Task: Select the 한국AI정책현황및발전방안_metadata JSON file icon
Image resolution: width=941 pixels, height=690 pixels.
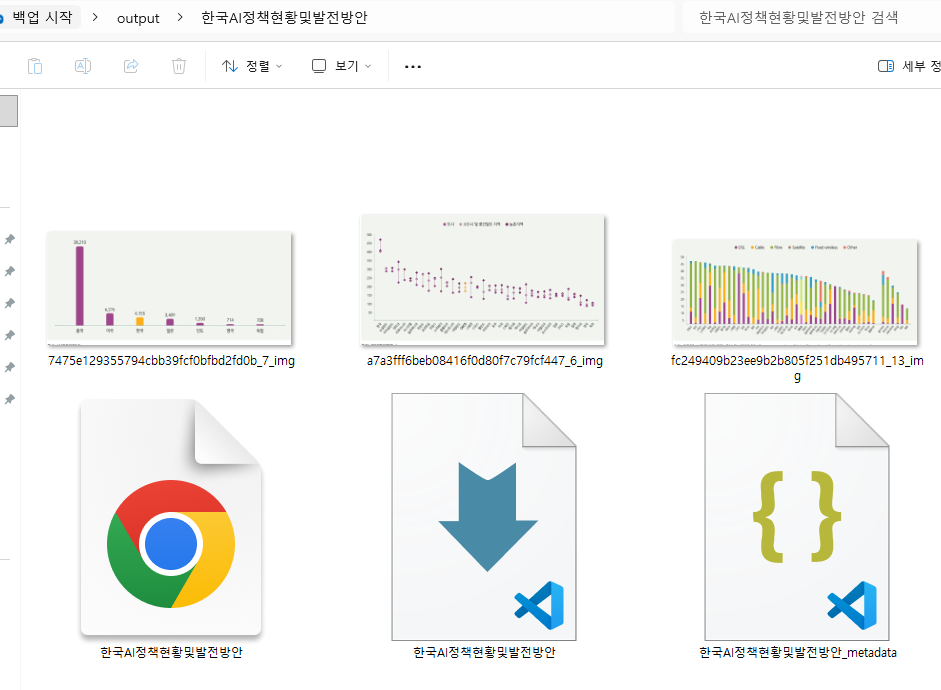Action: [797, 517]
